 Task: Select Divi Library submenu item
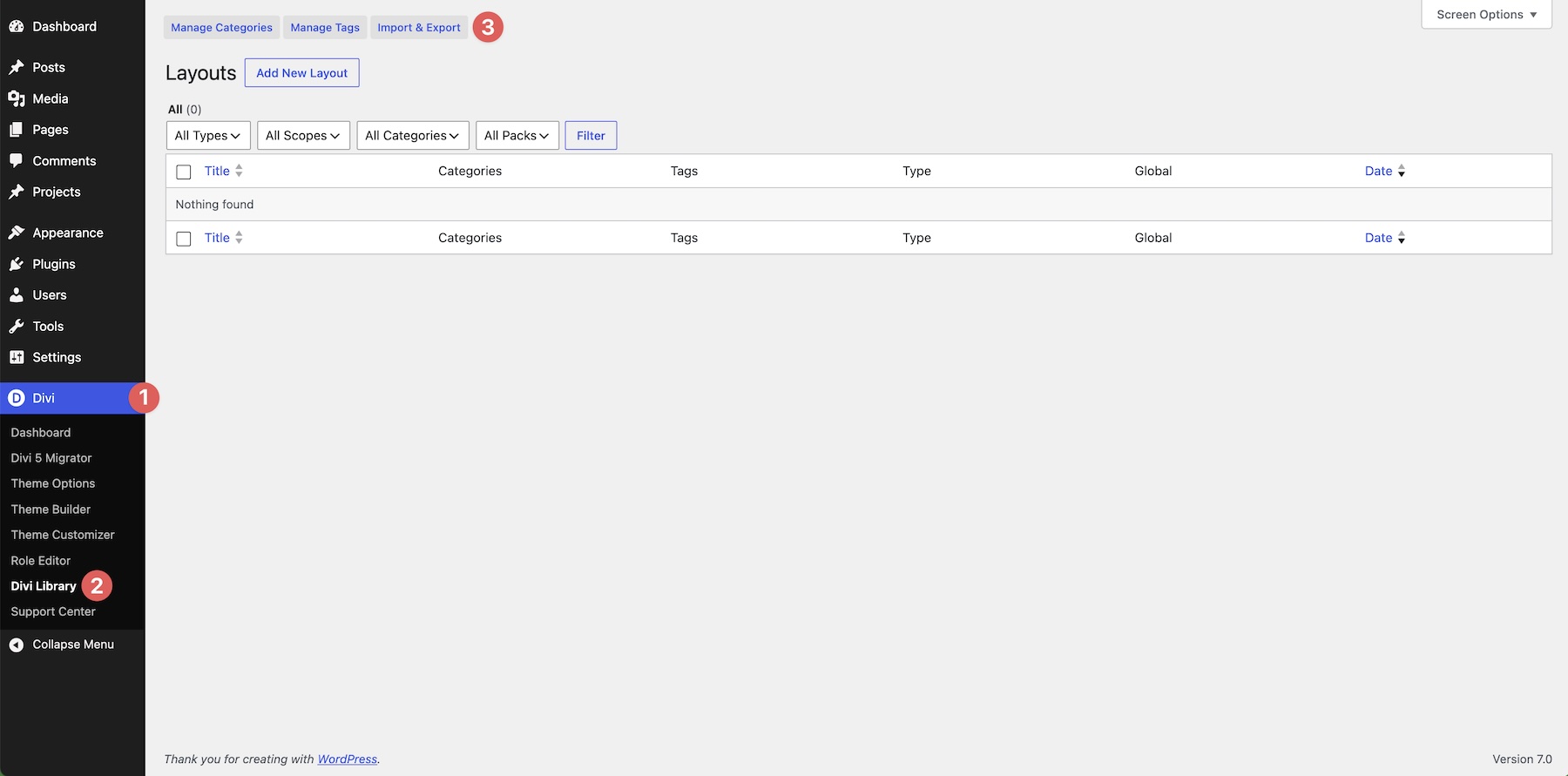tap(44, 586)
